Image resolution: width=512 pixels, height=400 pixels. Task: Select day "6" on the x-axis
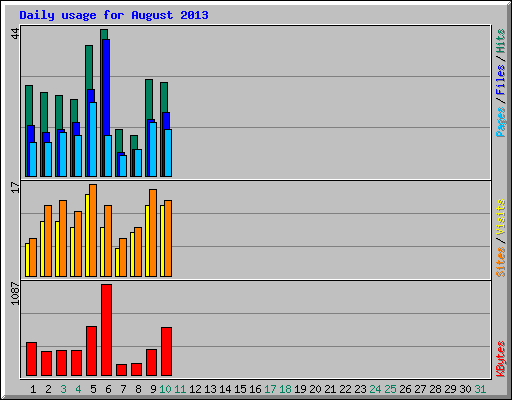[x=108, y=389]
